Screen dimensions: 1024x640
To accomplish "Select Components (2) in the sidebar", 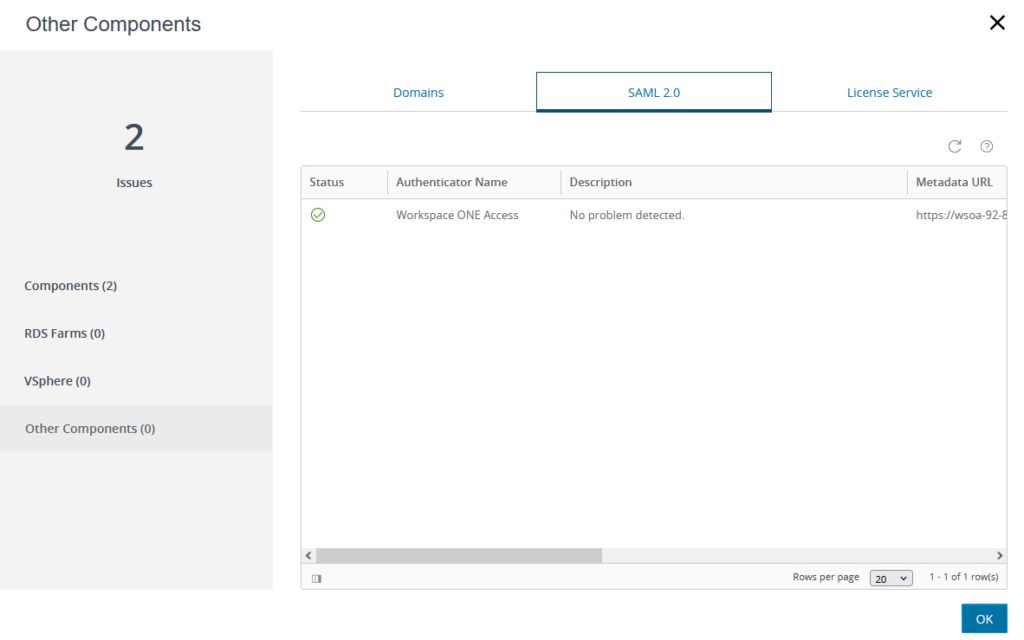I will pos(71,286).
